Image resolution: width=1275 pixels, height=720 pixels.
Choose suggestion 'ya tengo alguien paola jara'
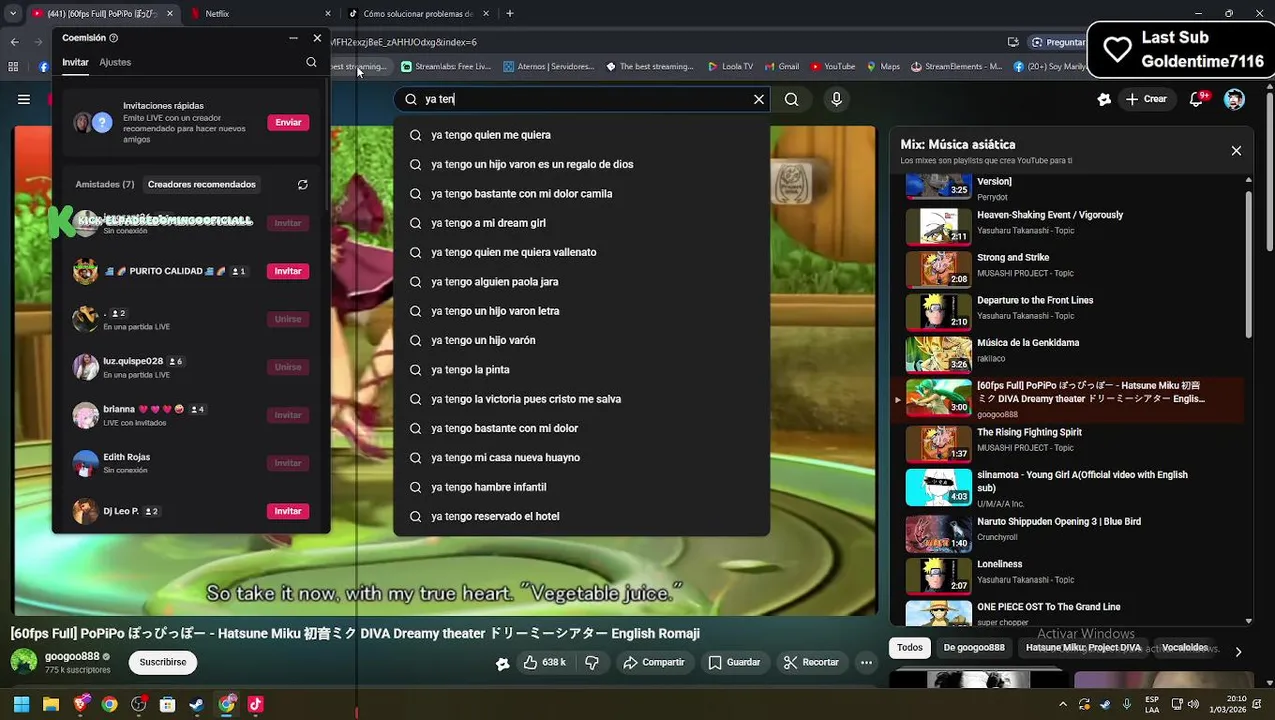[x=581, y=282]
